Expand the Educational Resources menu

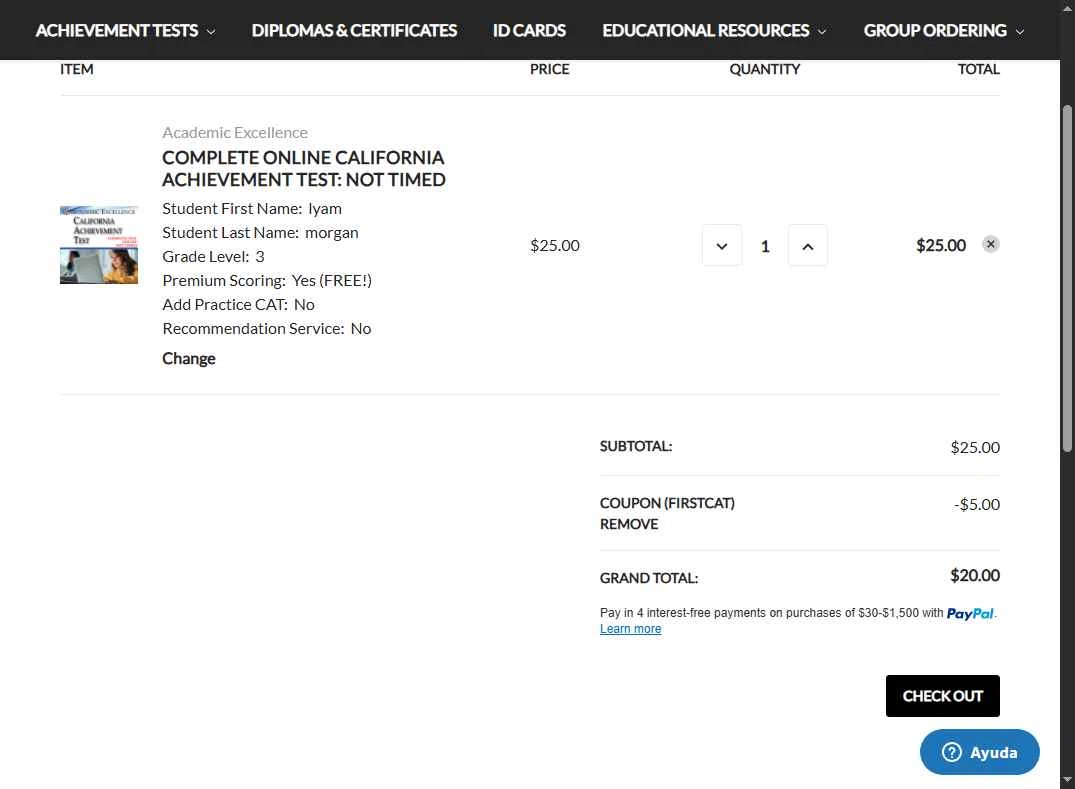click(x=714, y=31)
